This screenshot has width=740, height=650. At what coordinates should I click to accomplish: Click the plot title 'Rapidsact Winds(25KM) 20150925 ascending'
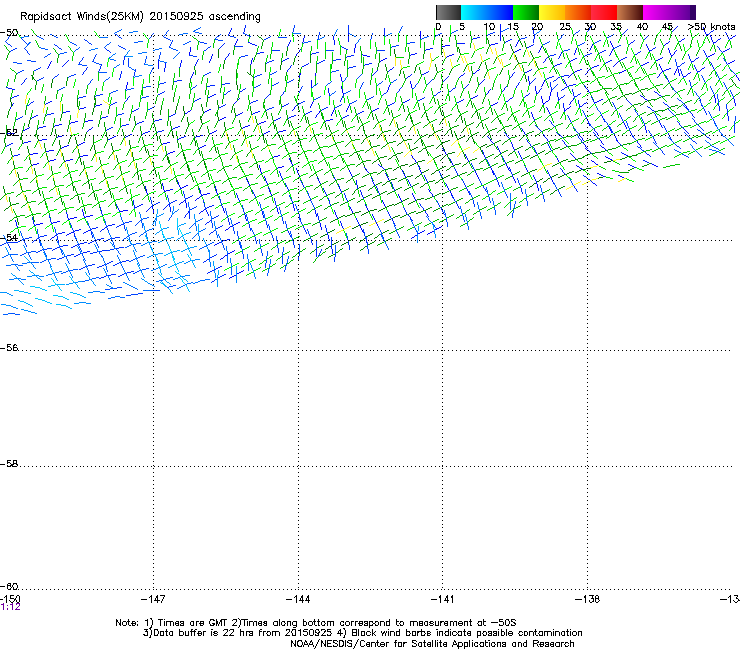140,17
